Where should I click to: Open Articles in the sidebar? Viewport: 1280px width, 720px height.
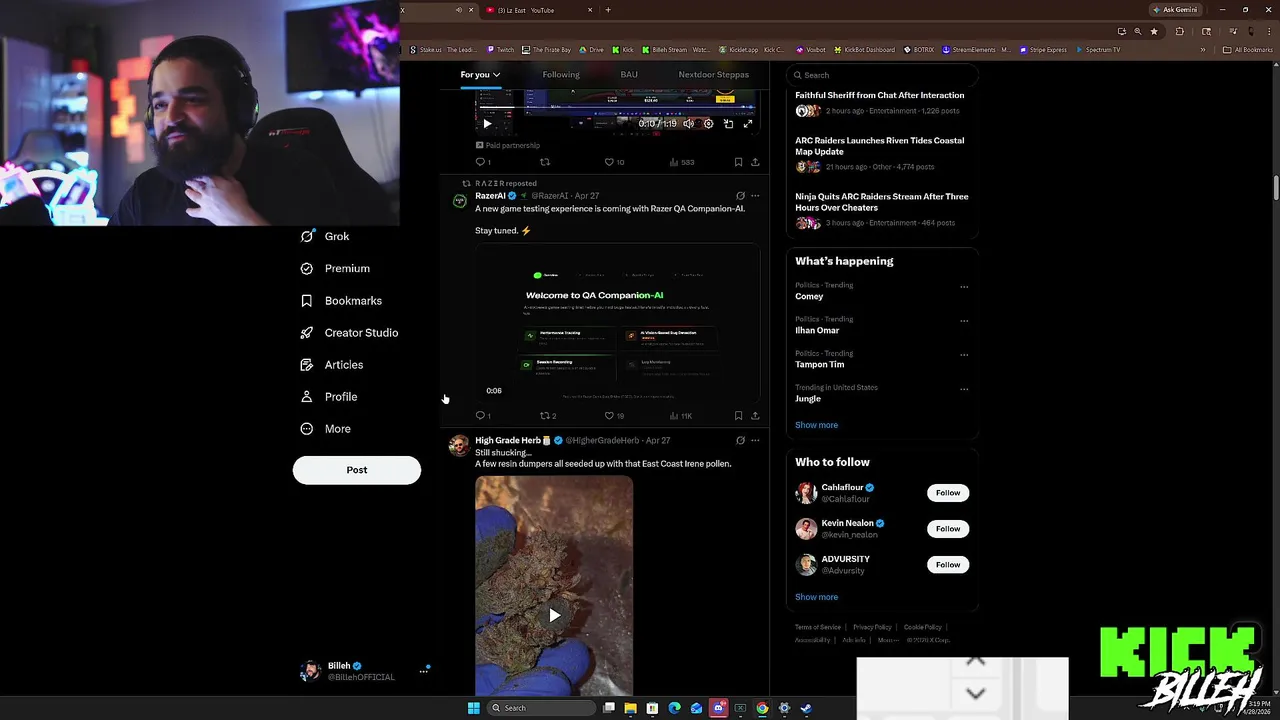click(332, 365)
